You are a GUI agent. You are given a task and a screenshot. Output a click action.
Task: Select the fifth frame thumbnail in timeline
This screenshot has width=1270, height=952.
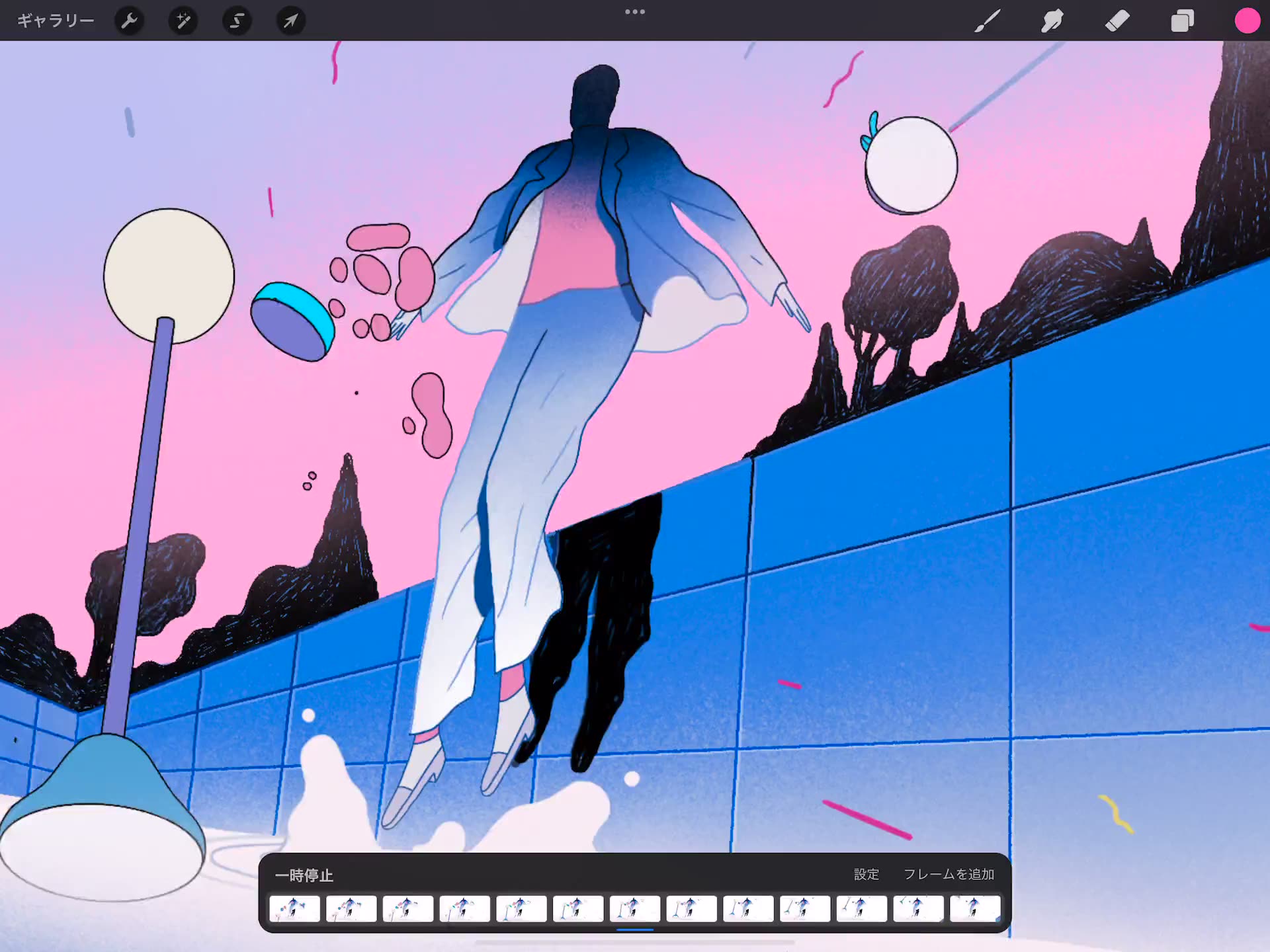point(521,909)
